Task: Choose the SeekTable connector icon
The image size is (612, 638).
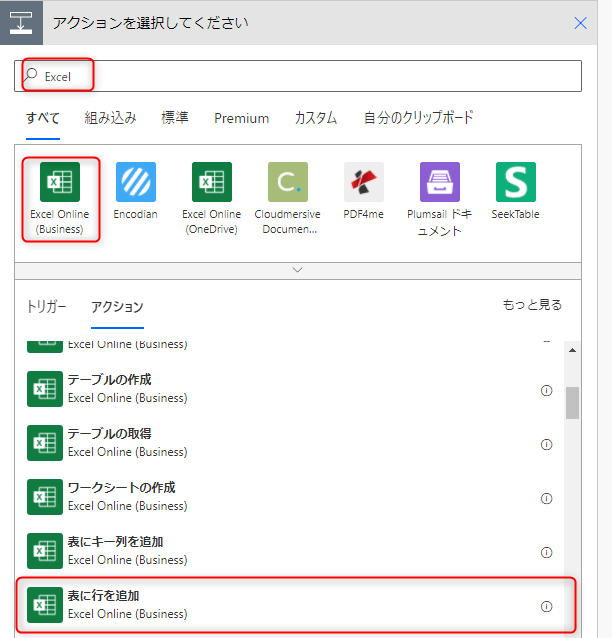Action: 516,182
